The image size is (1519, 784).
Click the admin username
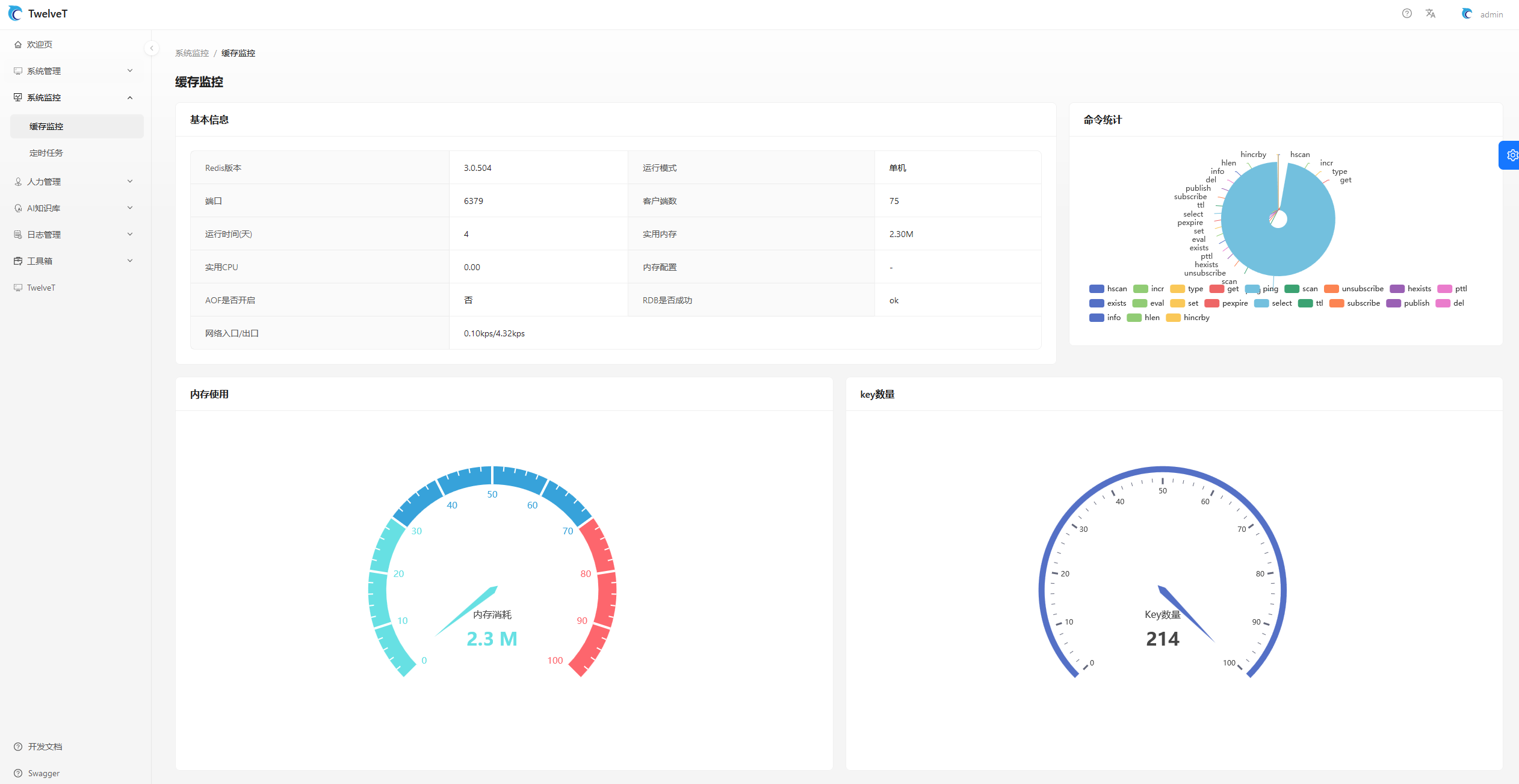[x=1491, y=14]
